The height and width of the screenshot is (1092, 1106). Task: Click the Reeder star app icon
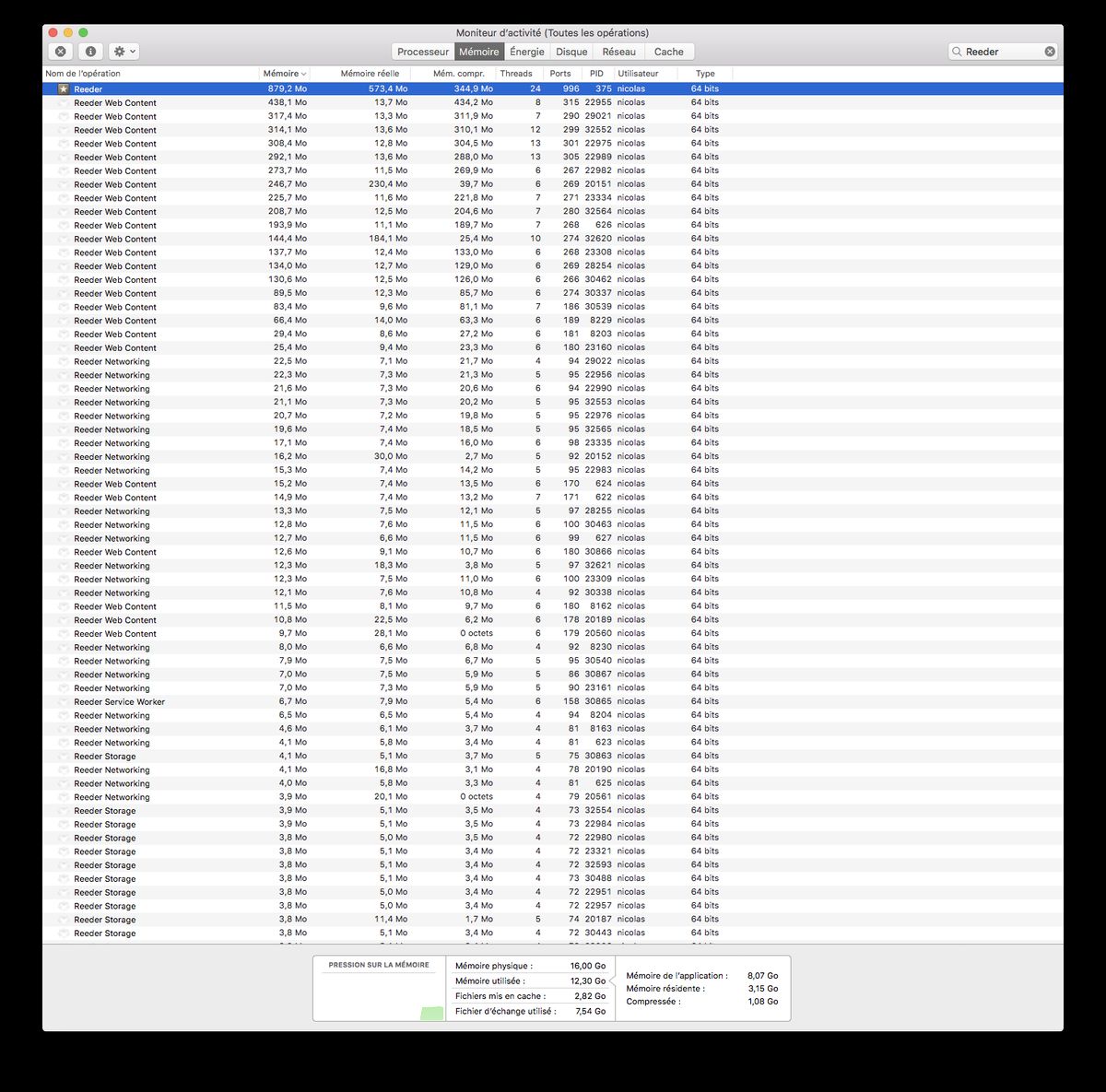tap(63, 88)
